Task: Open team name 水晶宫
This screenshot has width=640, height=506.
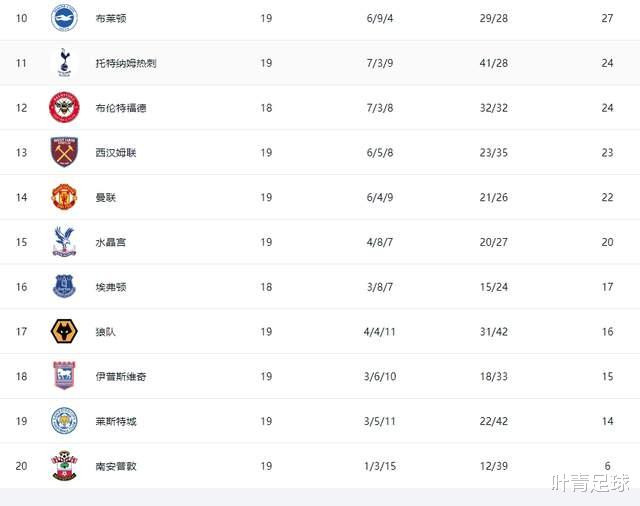Action: click(x=111, y=242)
